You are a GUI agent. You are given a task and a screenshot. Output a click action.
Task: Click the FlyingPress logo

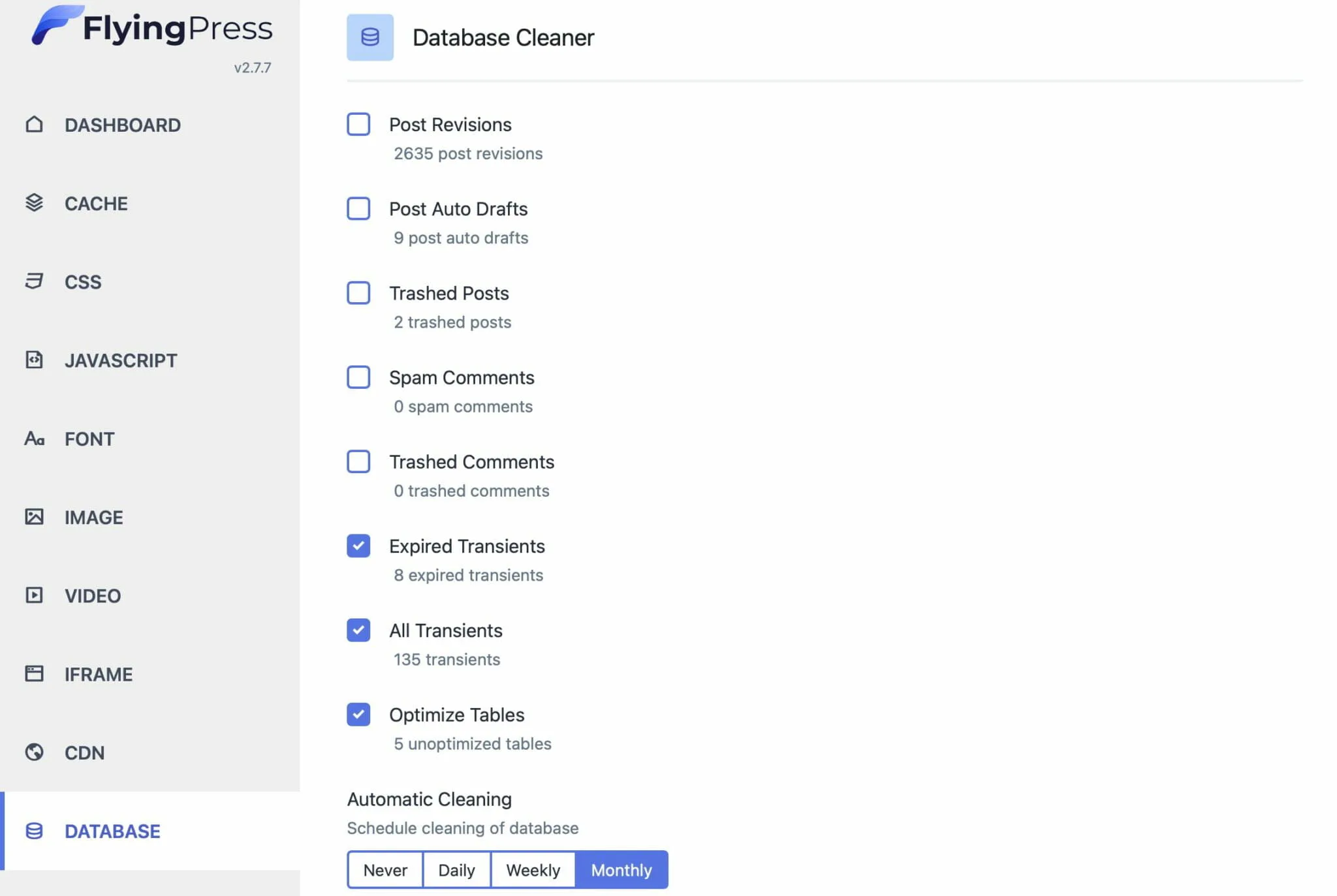coord(151,27)
